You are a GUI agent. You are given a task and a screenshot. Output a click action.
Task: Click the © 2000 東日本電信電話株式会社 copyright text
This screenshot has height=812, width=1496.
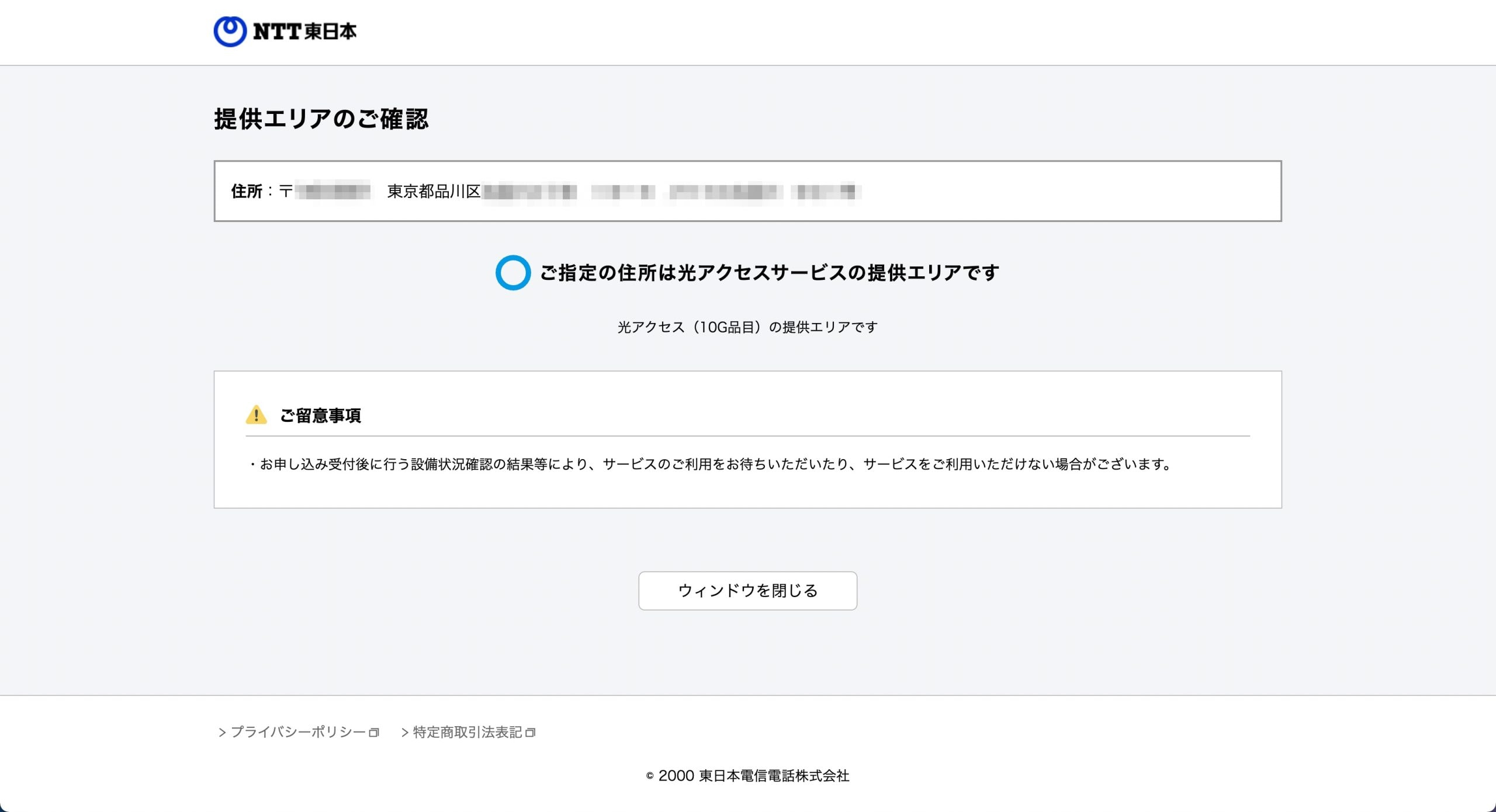747,776
